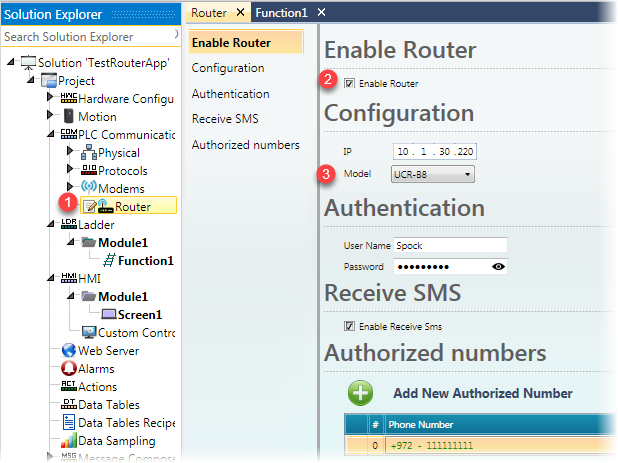618x463 pixels.
Task: Expand the Physical tree node
Action: click(x=70, y=153)
